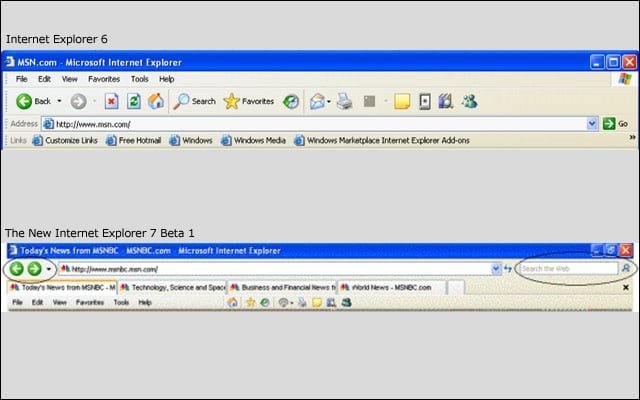Click the History icon in IE7 toolbar

tap(265, 302)
